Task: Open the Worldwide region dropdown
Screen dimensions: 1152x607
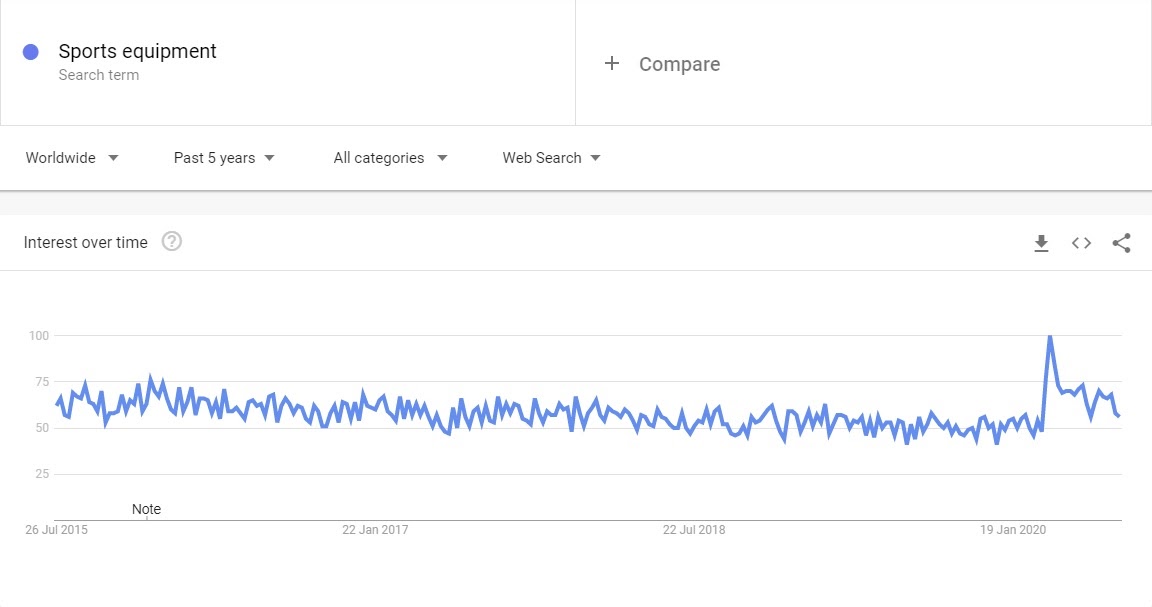Action: pyautogui.click(x=72, y=158)
